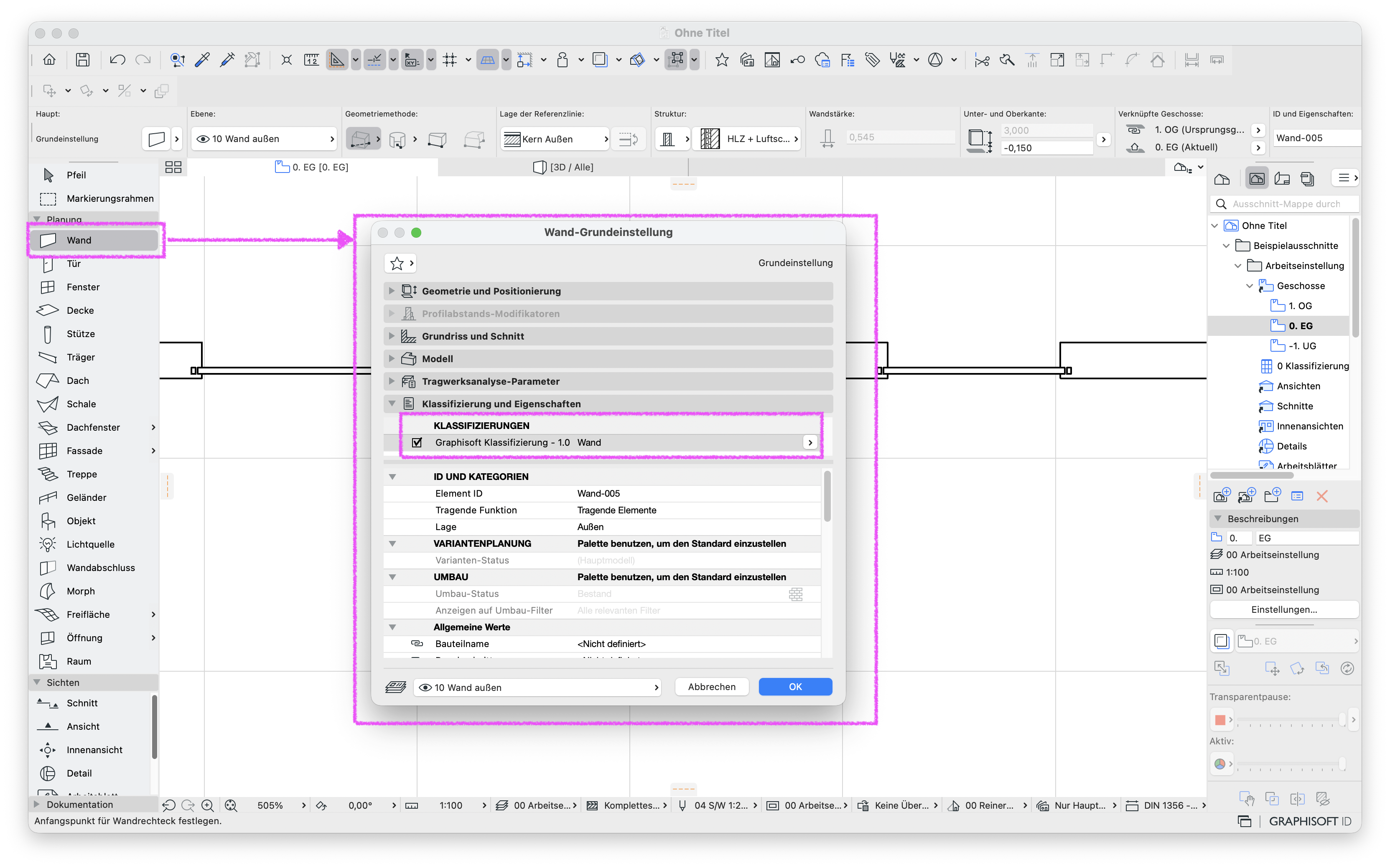The width and height of the screenshot is (1390, 868).
Task: Toggle eye icon of layer 10 Wand außen
Action: [202, 139]
